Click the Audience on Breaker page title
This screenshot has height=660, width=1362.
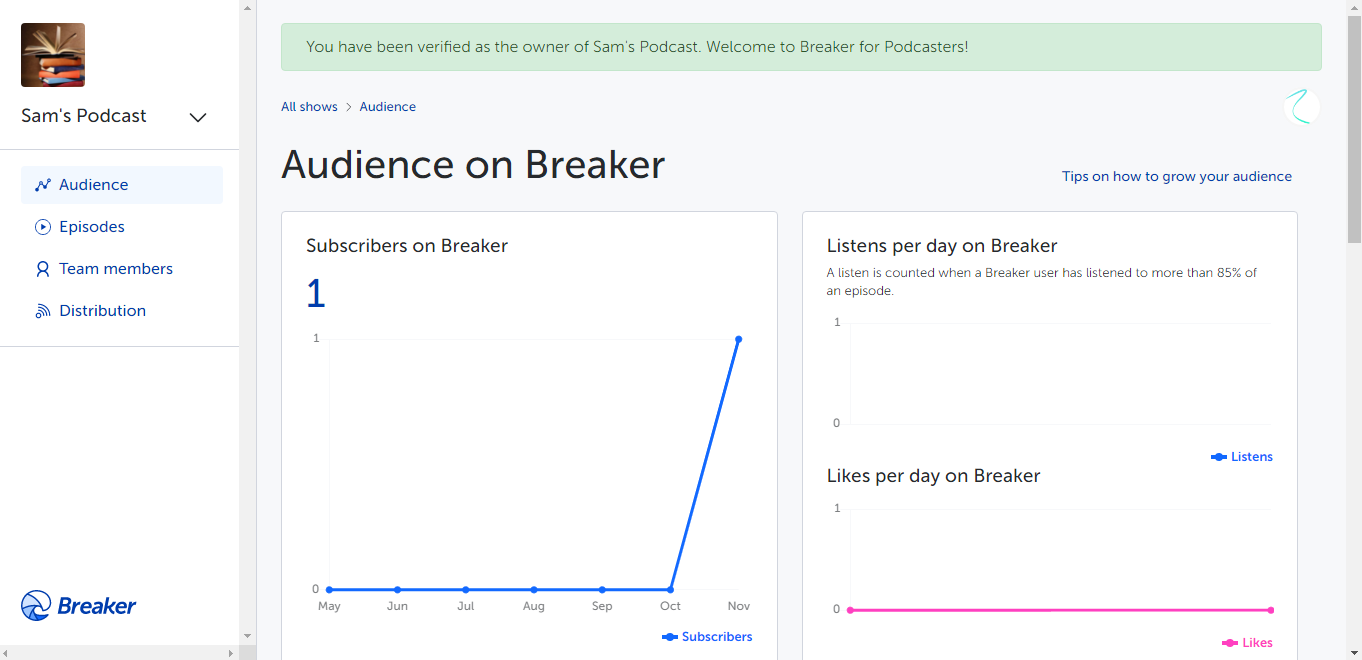click(473, 165)
